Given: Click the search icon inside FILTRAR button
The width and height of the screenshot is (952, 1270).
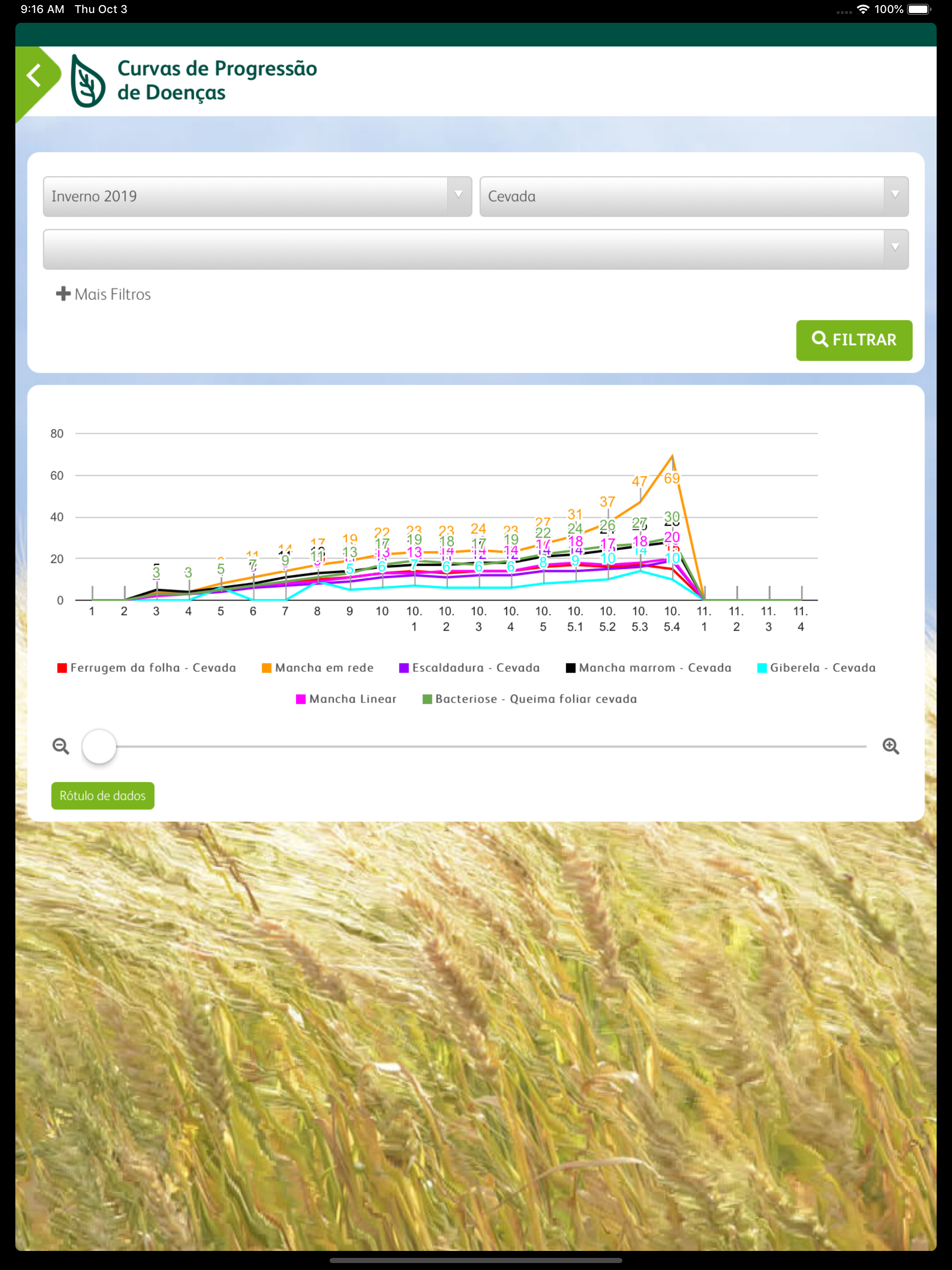Looking at the screenshot, I should pyautogui.click(x=820, y=339).
